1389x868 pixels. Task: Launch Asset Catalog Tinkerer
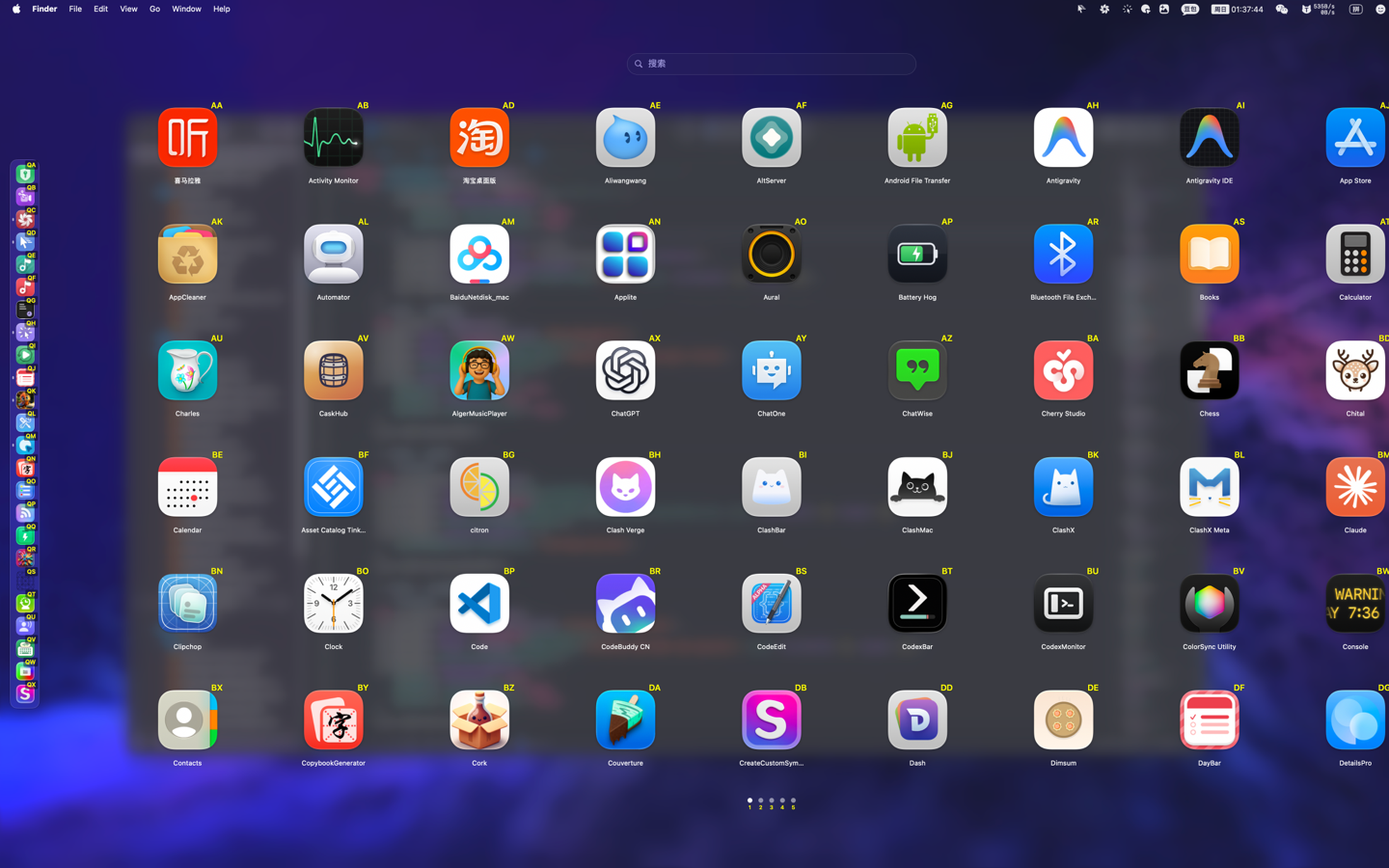click(333, 487)
